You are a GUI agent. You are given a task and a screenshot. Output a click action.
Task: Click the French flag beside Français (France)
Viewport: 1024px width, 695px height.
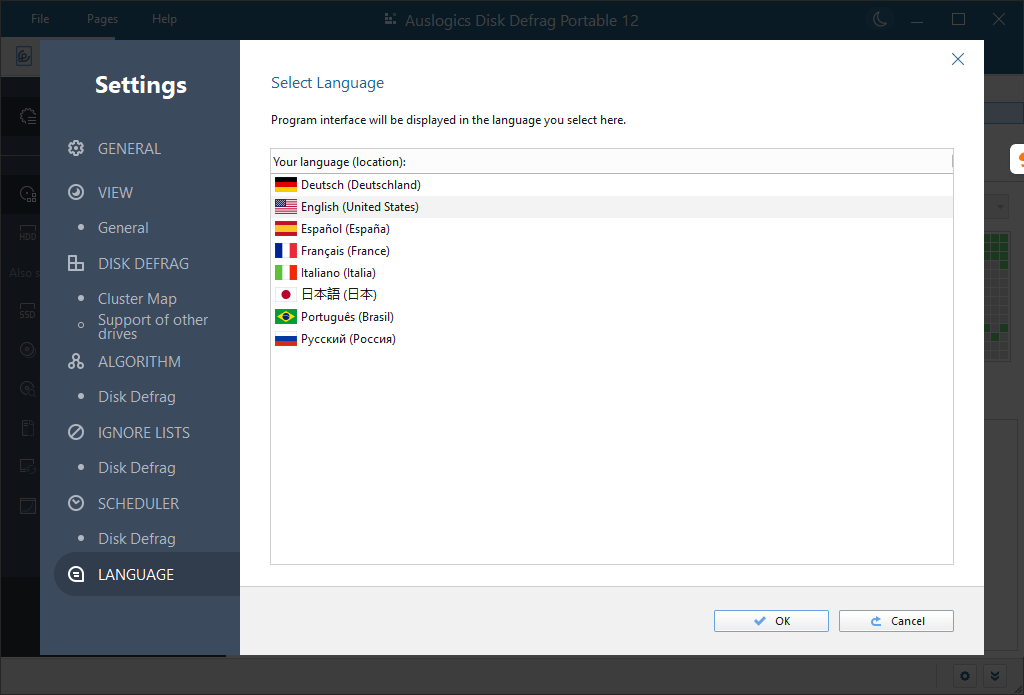tap(284, 250)
